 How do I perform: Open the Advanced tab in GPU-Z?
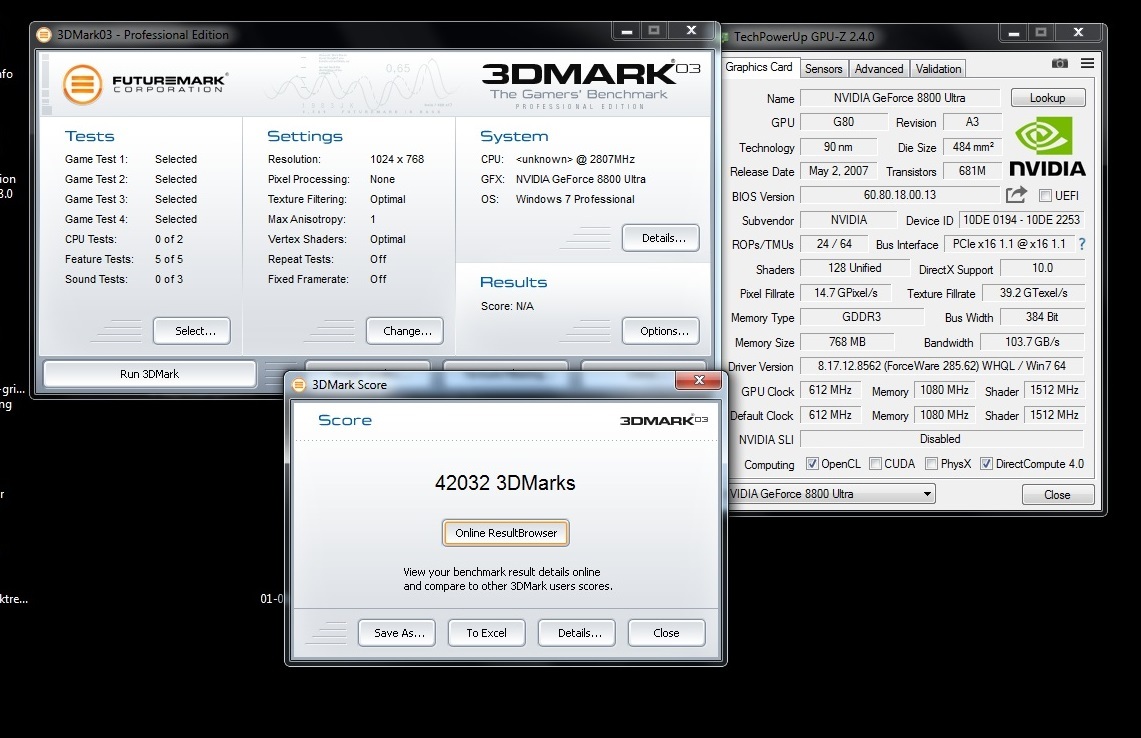pos(879,69)
